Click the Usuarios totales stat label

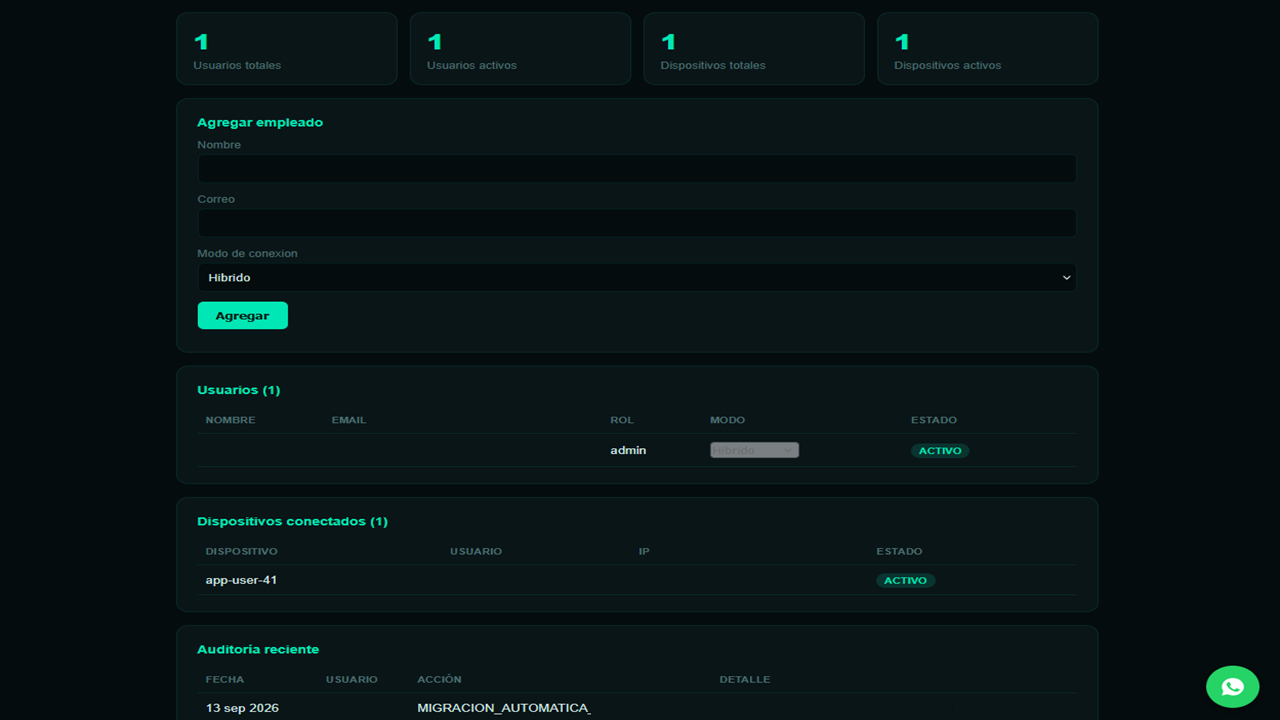(237, 65)
